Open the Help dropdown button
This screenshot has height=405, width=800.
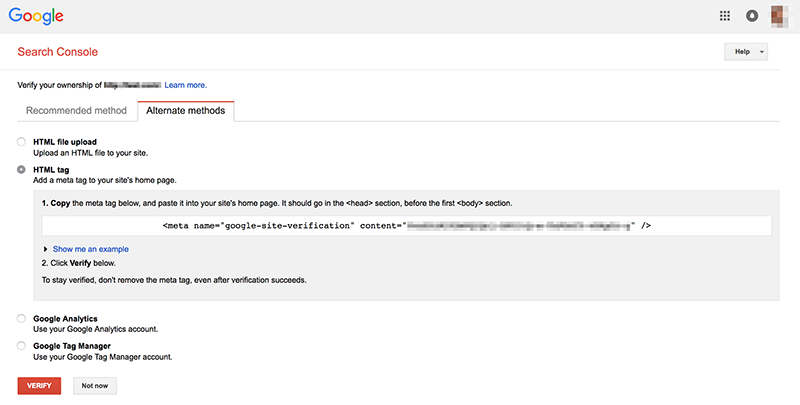[x=746, y=52]
